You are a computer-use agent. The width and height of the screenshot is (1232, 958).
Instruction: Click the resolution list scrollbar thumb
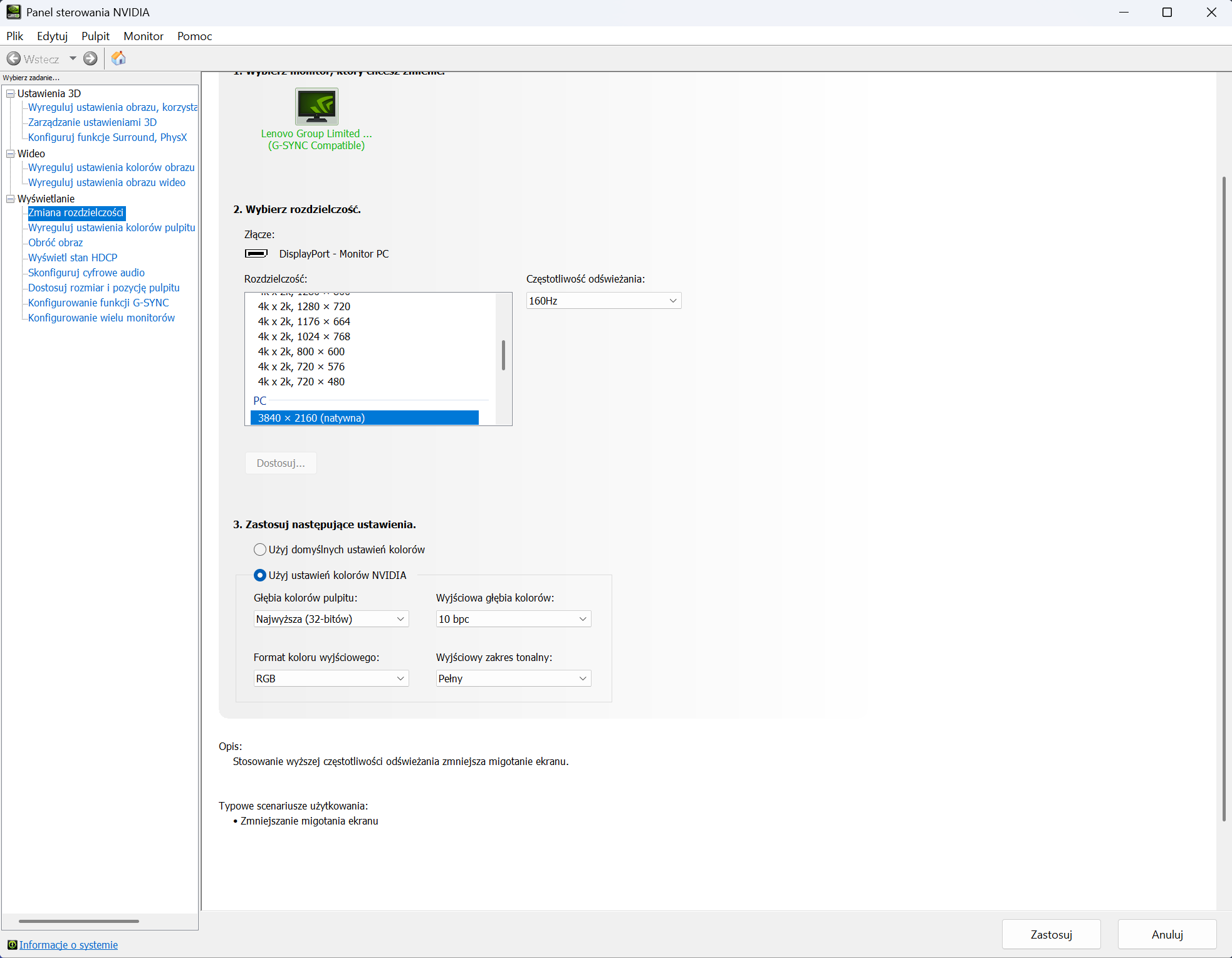[503, 355]
